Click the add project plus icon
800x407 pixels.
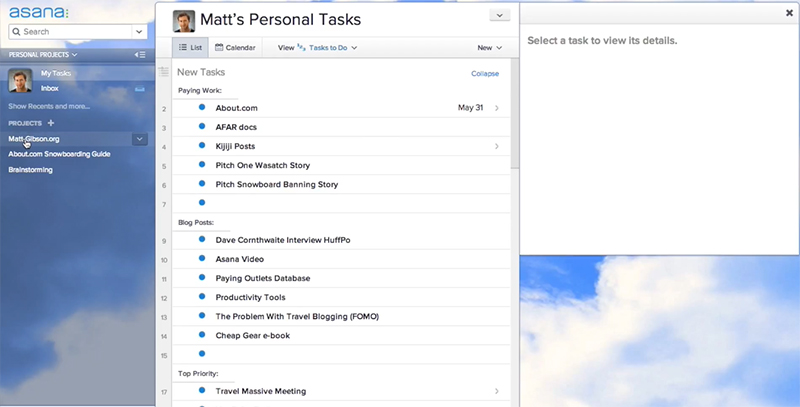pyautogui.click(x=51, y=123)
